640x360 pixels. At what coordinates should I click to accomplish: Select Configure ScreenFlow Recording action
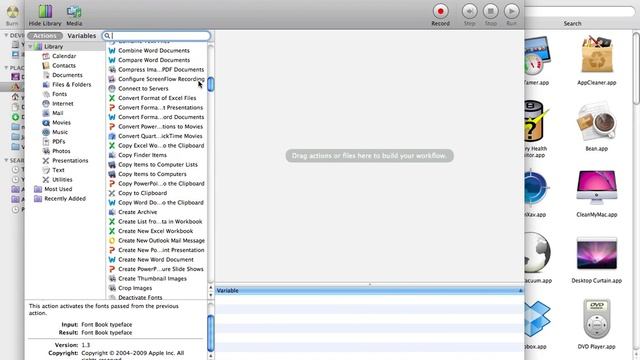pos(161,79)
